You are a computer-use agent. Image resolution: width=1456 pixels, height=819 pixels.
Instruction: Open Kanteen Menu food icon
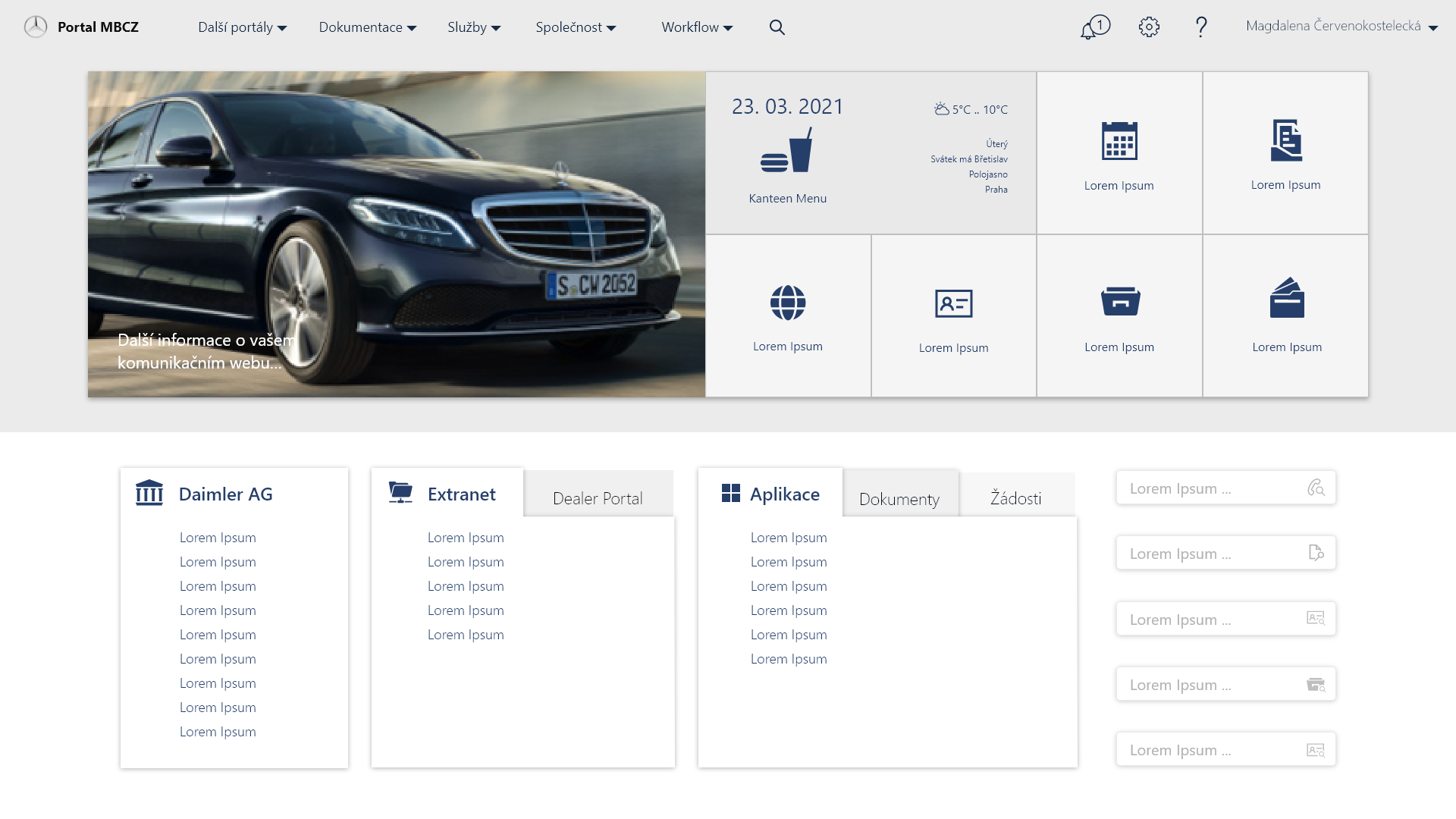click(x=787, y=151)
